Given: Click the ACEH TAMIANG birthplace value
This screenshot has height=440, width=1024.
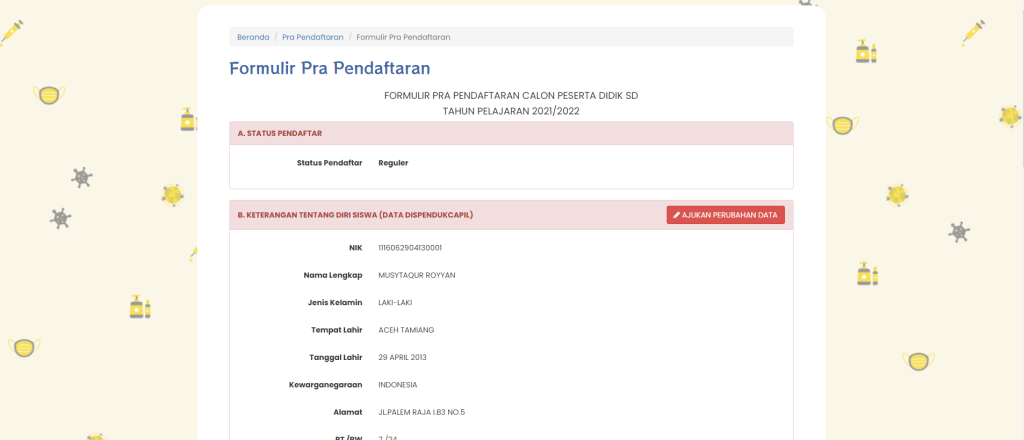Looking at the screenshot, I should click(x=406, y=330).
